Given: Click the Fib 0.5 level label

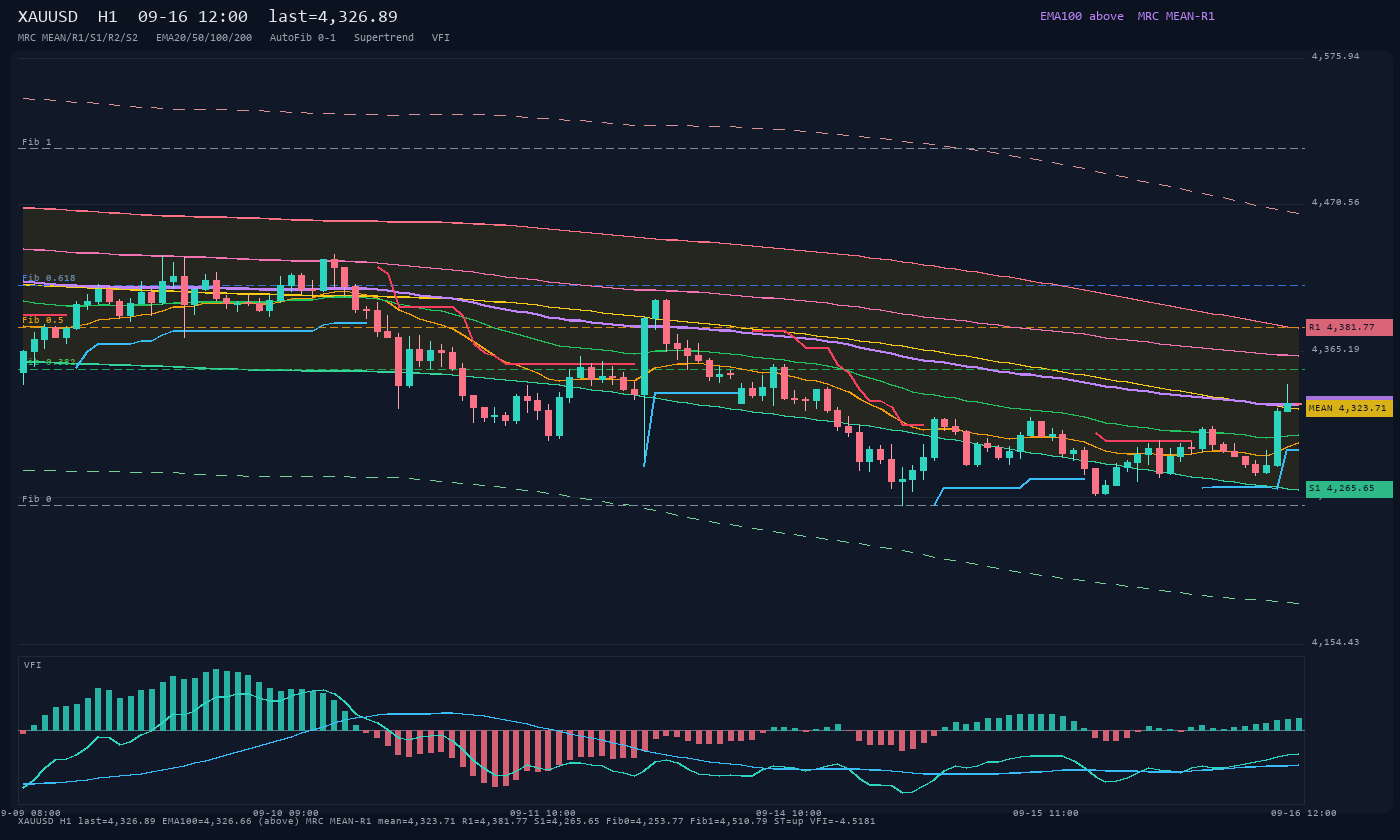Looking at the screenshot, I should point(43,320).
